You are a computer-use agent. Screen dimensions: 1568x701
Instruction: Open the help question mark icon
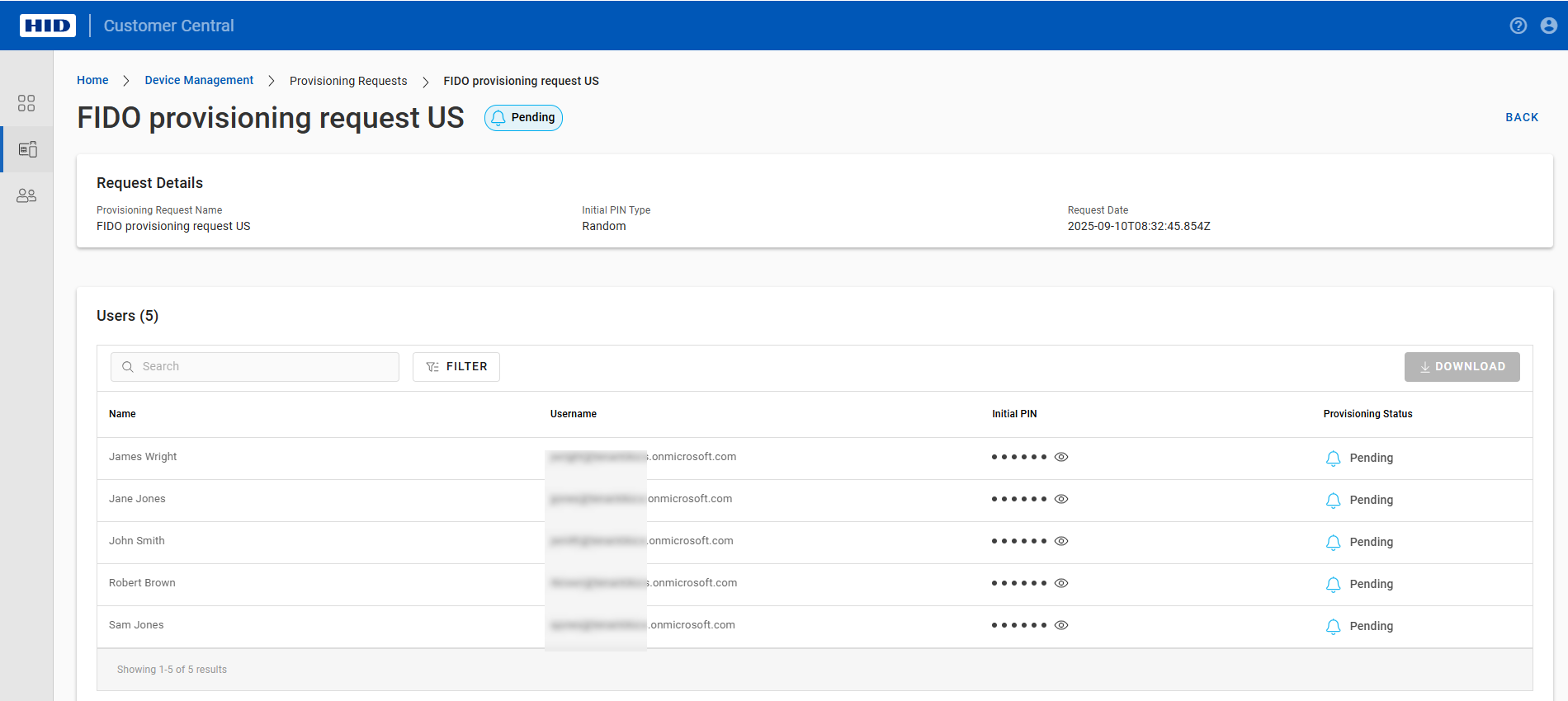coord(1518,26)
